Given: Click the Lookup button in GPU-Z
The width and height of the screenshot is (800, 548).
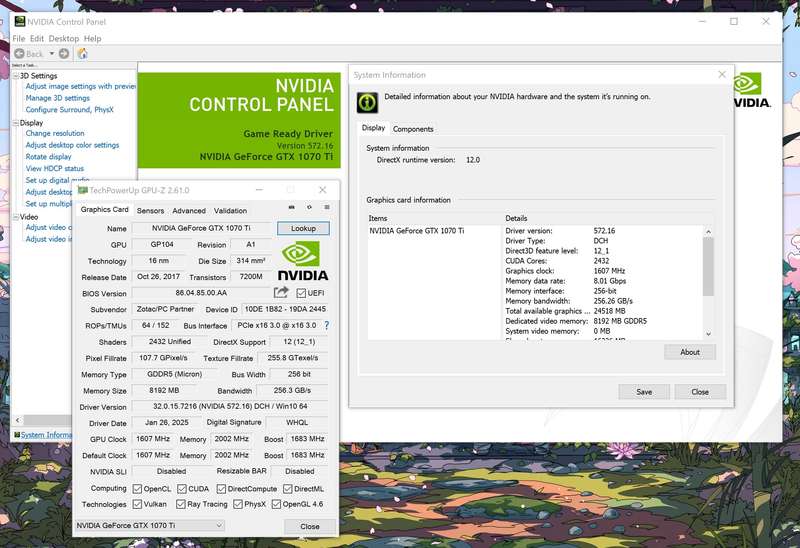Looking at the screenshot, I should coord(303,228).
